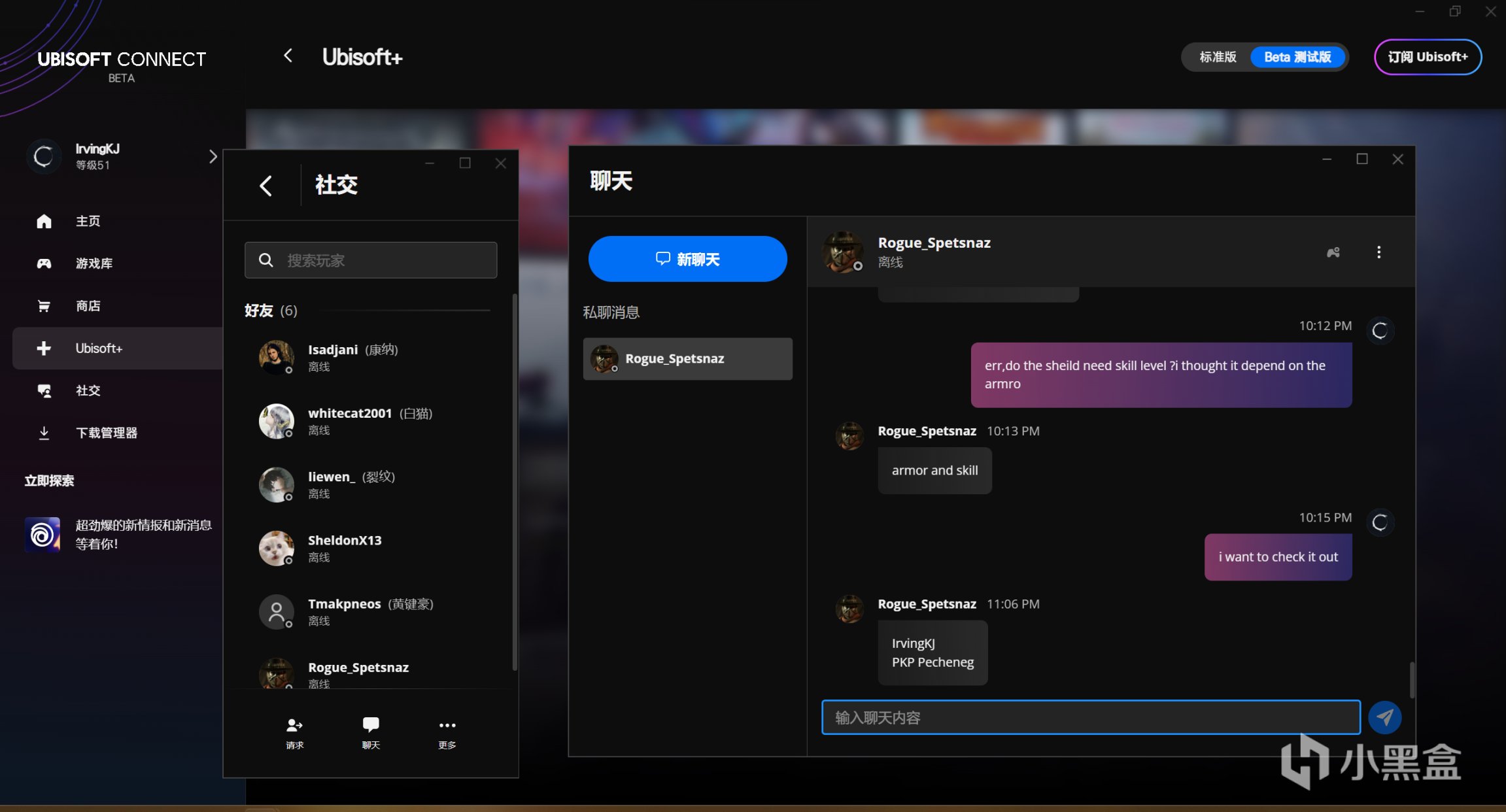Focus the chat message input field

point(1090,717)
